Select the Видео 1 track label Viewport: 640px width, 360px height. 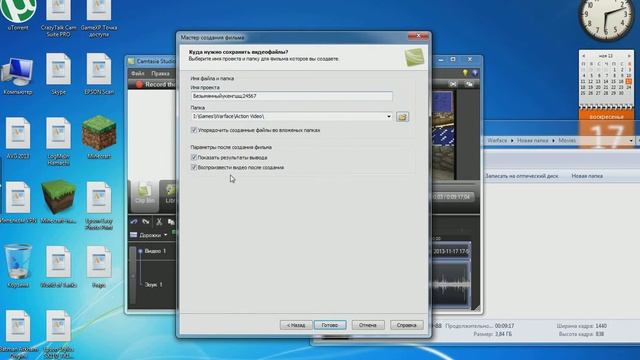coord(155,251)
